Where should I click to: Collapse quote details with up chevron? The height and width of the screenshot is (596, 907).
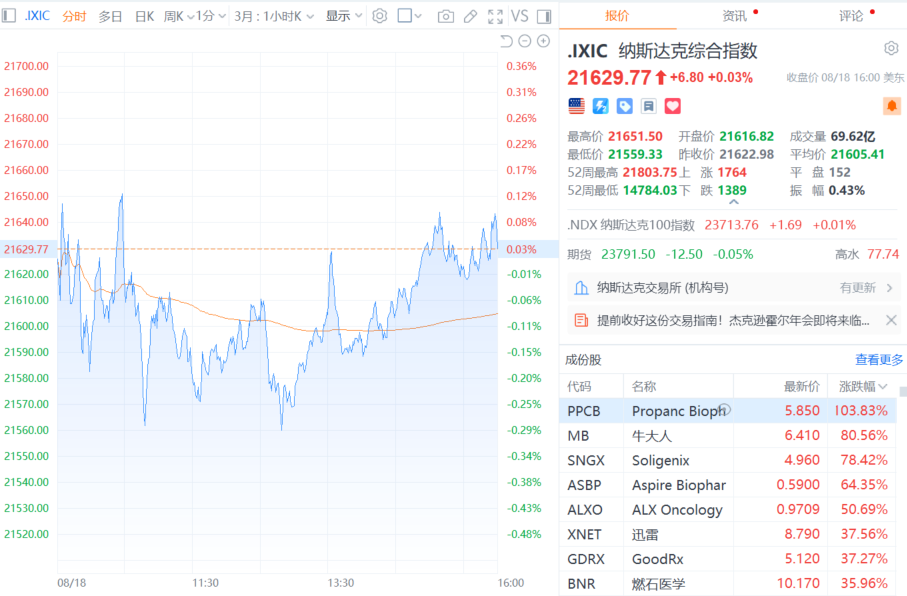(733, 202)
